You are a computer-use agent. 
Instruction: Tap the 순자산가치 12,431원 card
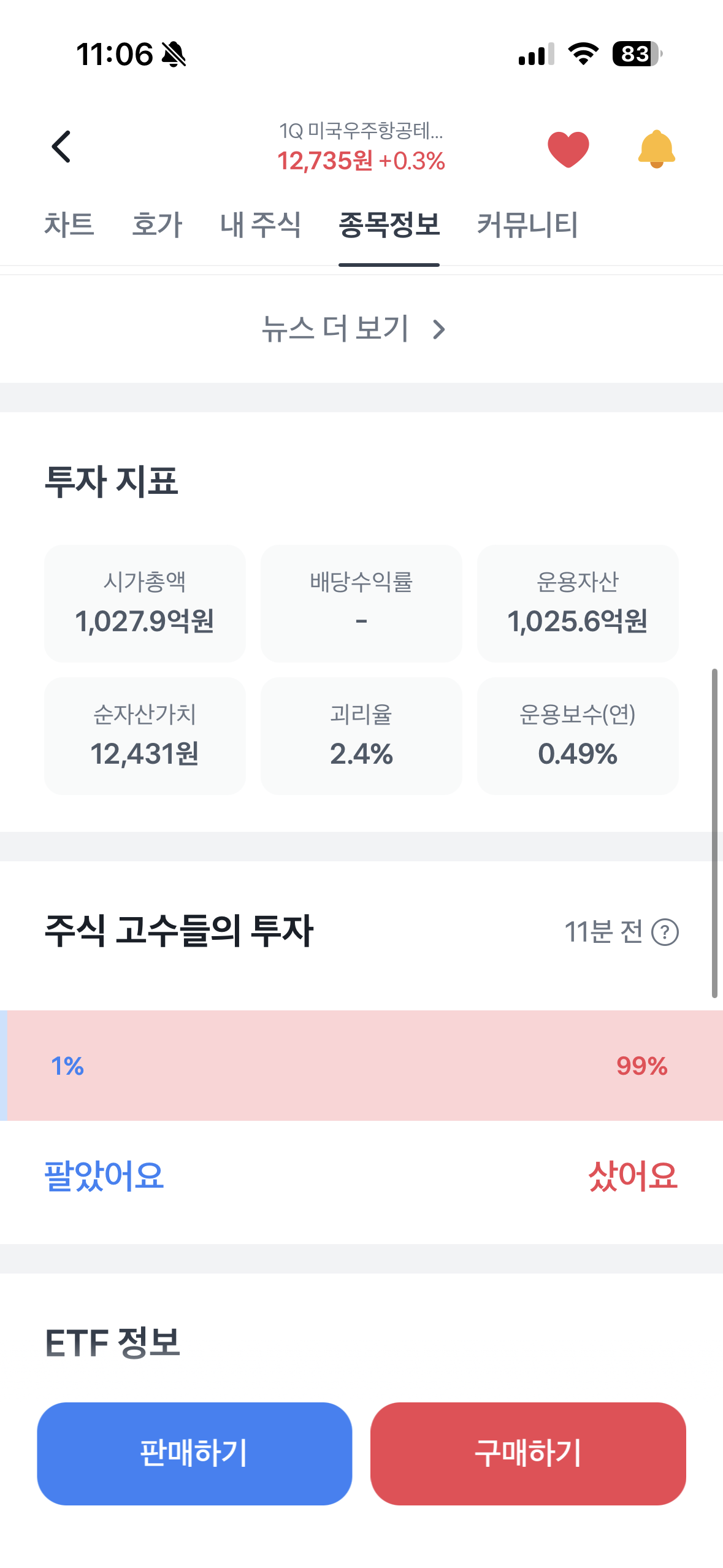tap(145, 736)
